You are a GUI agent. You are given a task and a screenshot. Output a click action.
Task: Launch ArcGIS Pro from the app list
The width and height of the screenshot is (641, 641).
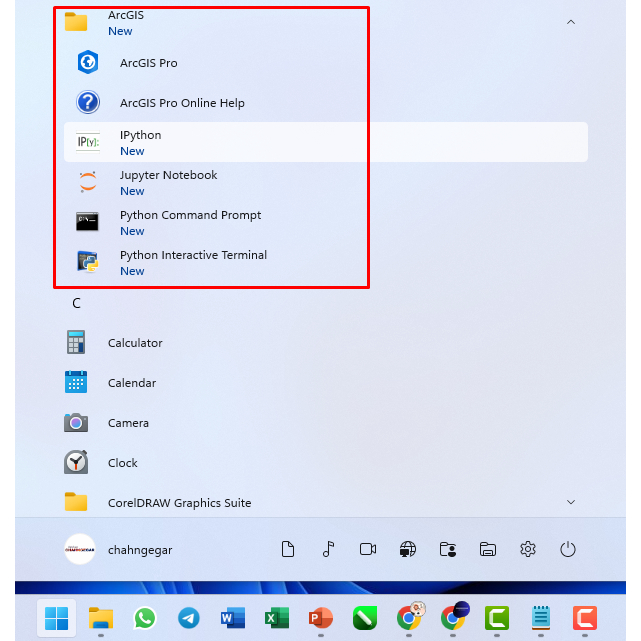pyautogui.click(x=148, y=63)
